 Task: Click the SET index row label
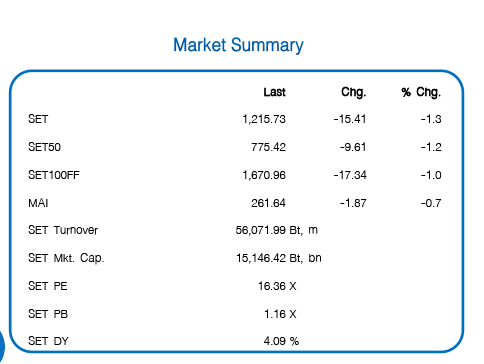[x=38, y=119]
